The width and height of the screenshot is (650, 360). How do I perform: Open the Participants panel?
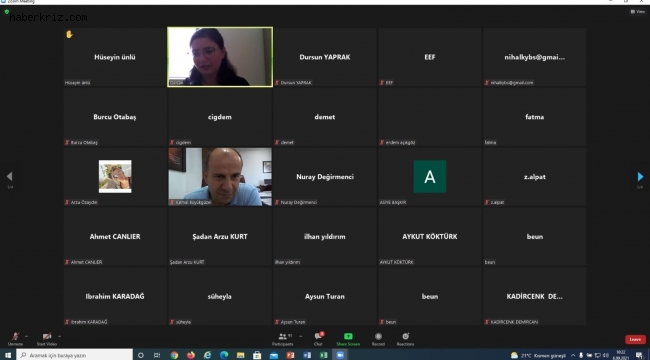coord(283,339)
